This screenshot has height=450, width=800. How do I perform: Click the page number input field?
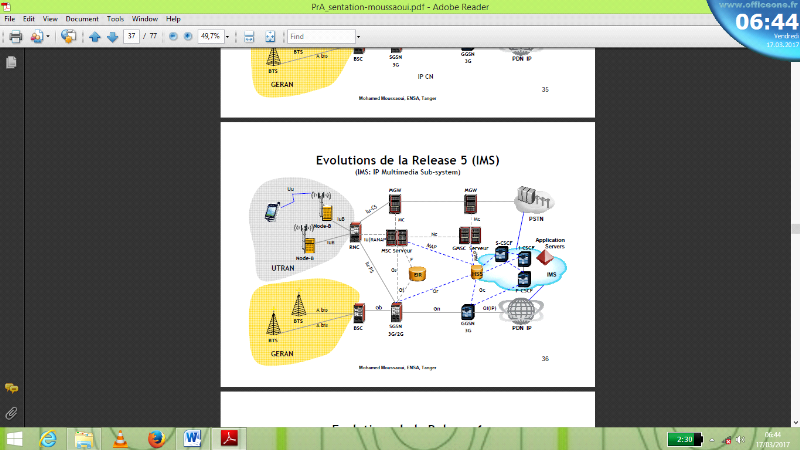click(131, 37)
